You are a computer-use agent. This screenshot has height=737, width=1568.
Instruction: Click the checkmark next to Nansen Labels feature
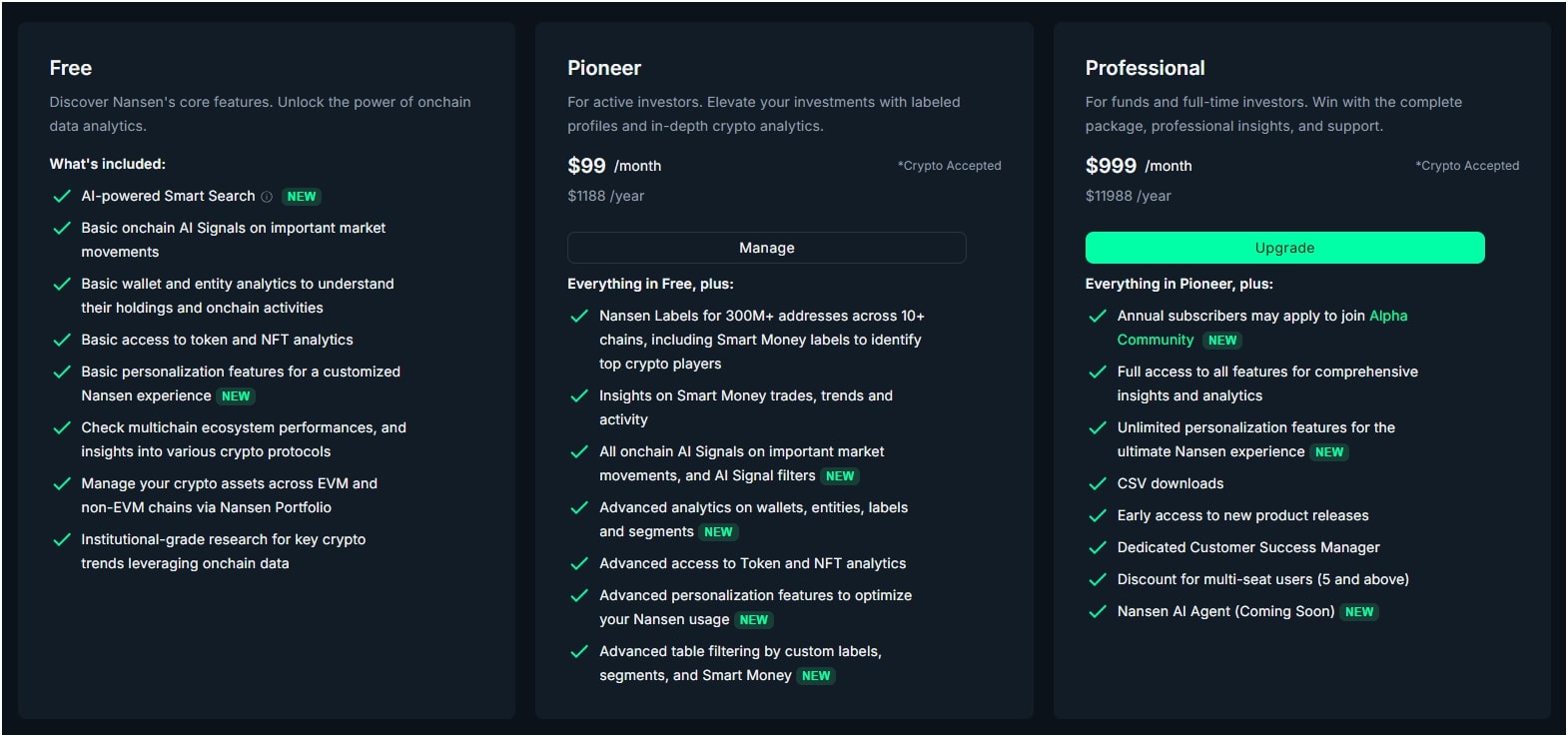click(x=578, y=316)
